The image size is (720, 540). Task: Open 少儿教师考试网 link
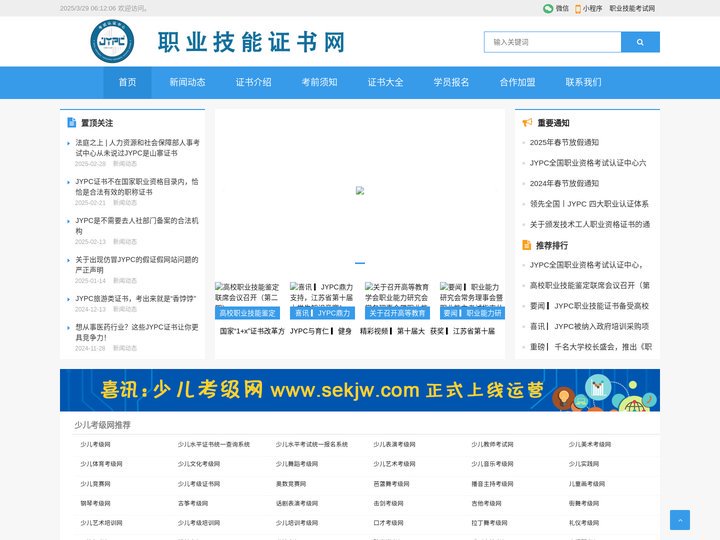coord(492,444)
